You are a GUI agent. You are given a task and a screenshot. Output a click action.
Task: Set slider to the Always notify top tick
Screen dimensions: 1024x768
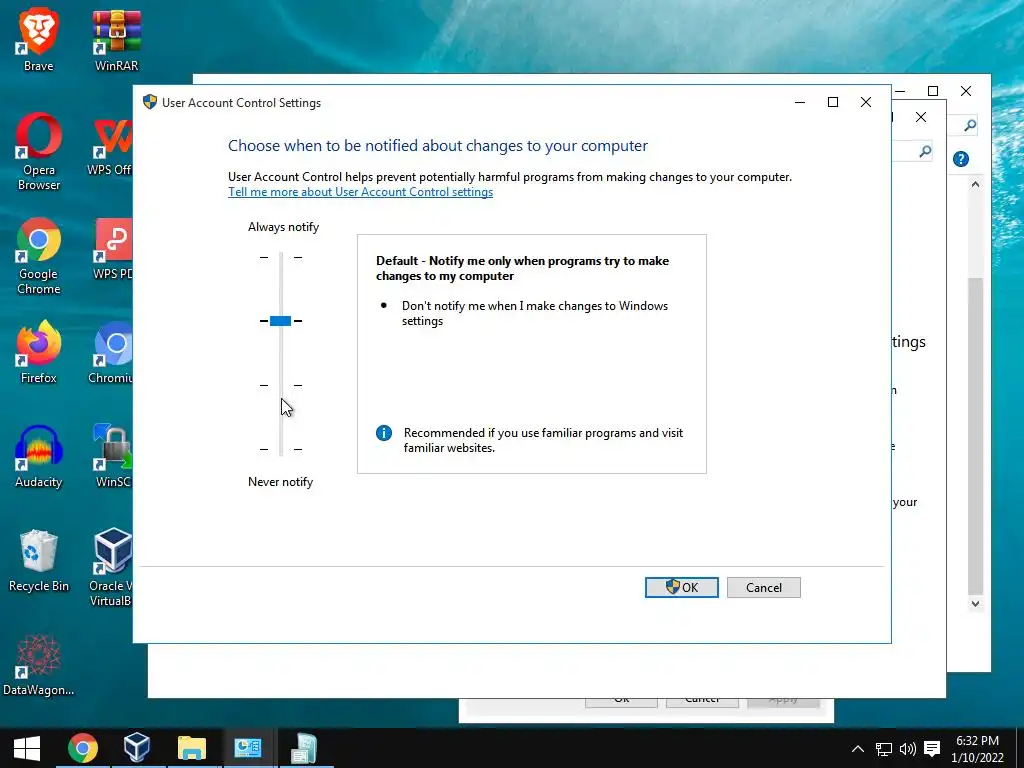pyautogui.click(x=281, y=257)
